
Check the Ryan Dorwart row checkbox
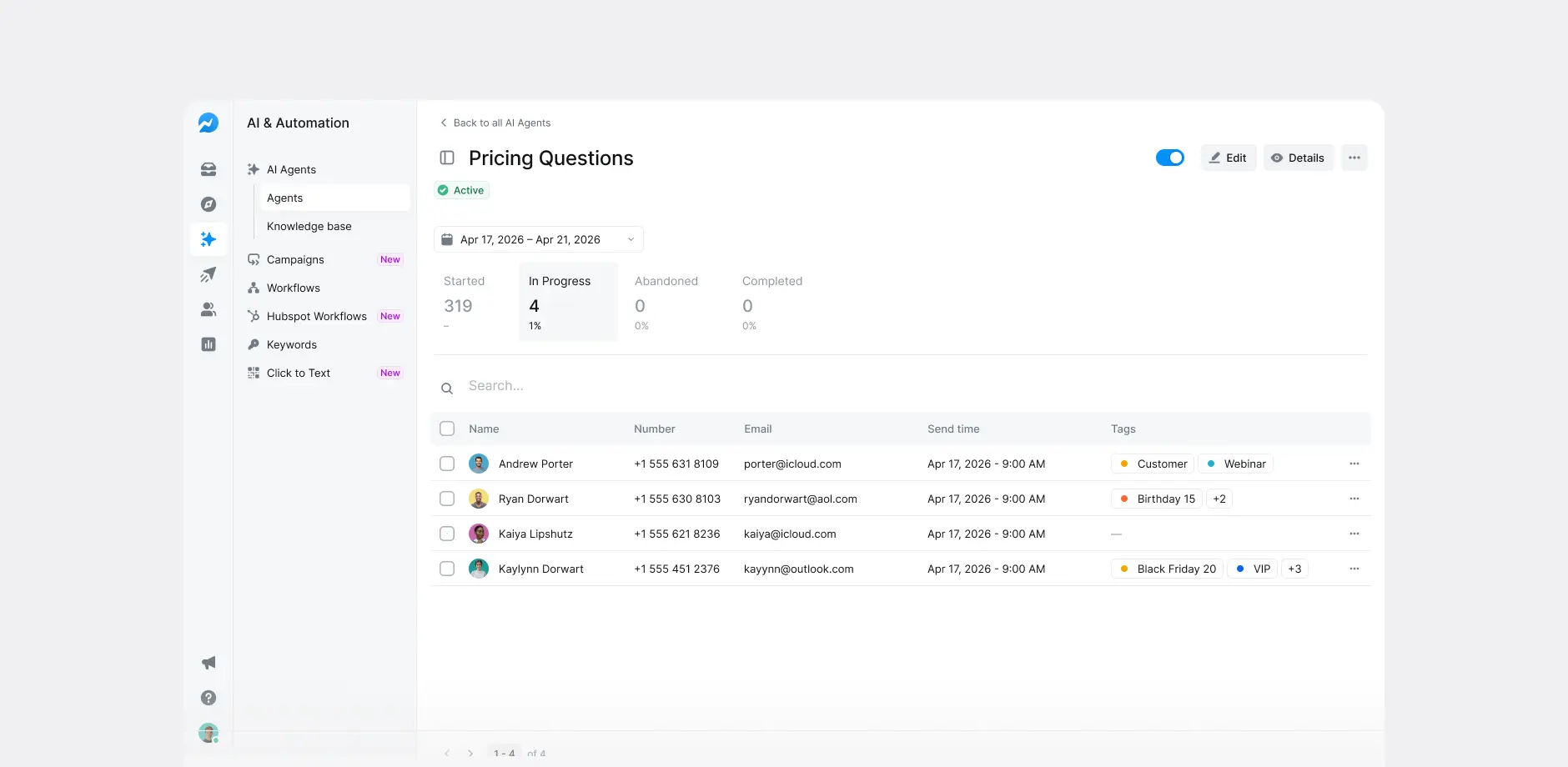pyautogui.click(x=447, y=499)
